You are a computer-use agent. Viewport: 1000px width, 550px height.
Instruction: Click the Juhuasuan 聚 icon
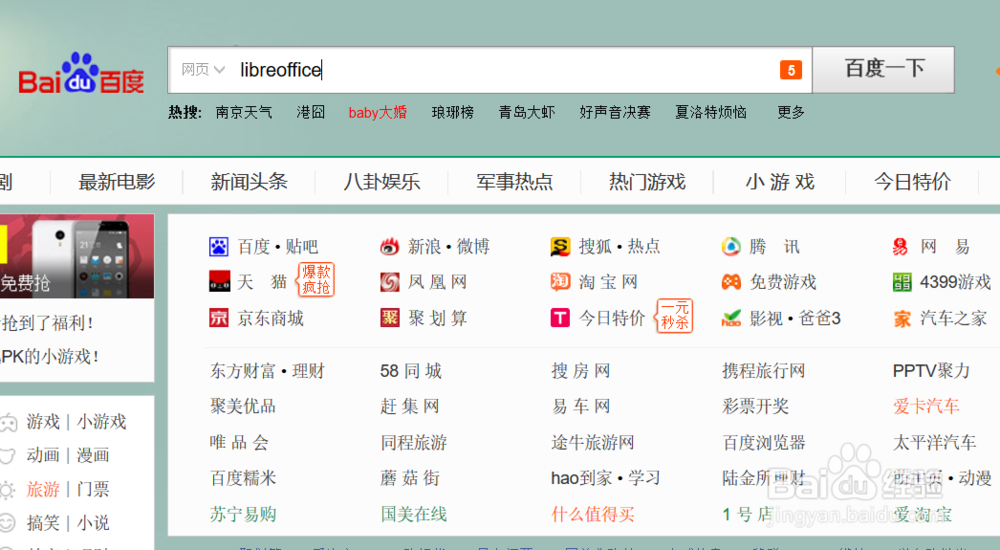pyautogui.click(x=390, y=317)
